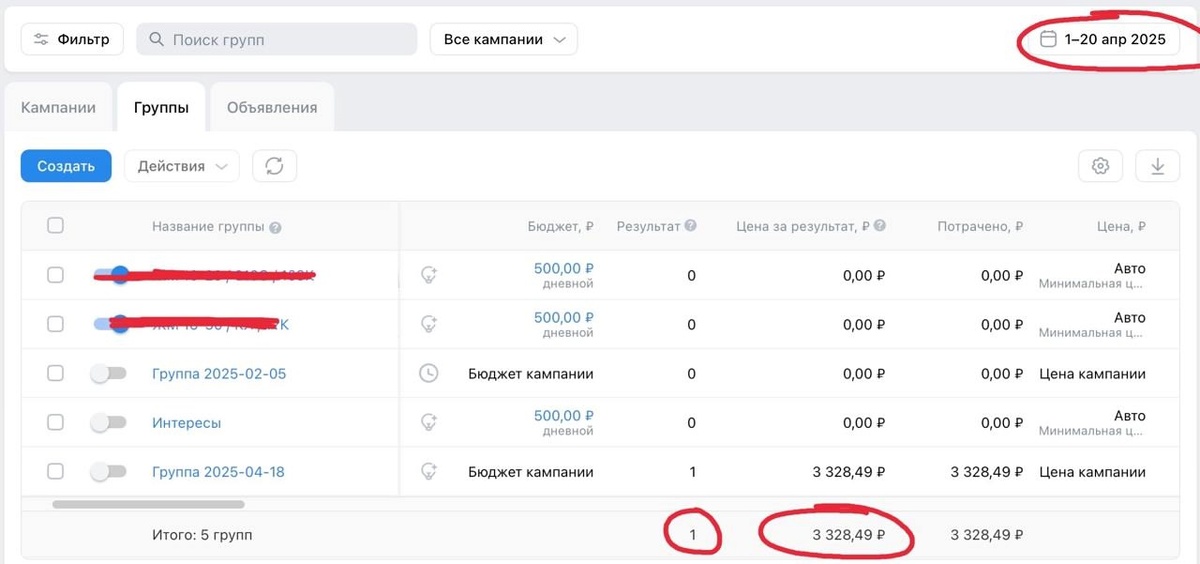Tick the checkbox for Группа 2025-04-18
This screenshot has height=564, width=1200.
[x=55, y=471]
